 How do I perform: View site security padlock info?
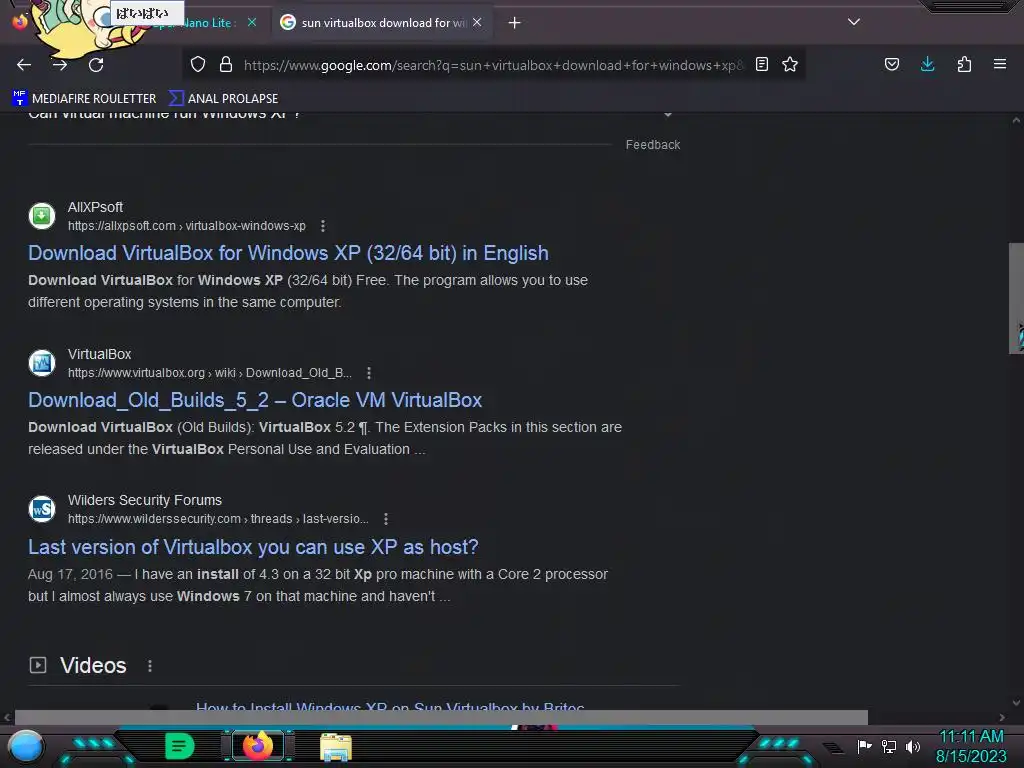(226, 65)
